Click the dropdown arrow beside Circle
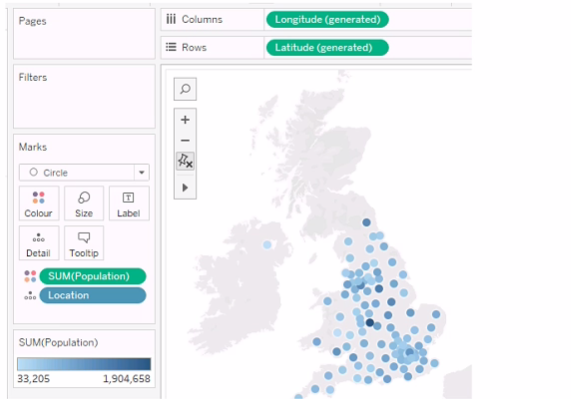Viewport: 571px width, 399px height. coord(142,173)
